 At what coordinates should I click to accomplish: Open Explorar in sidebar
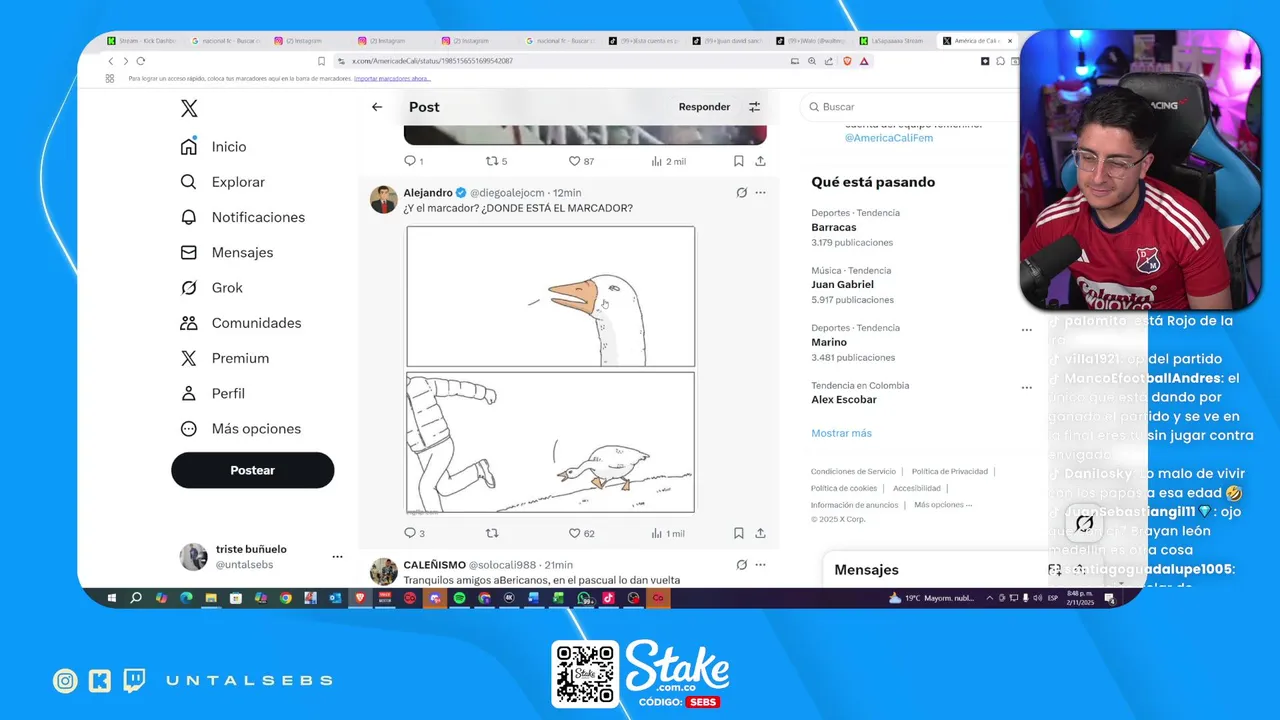(x=222, y=182)
